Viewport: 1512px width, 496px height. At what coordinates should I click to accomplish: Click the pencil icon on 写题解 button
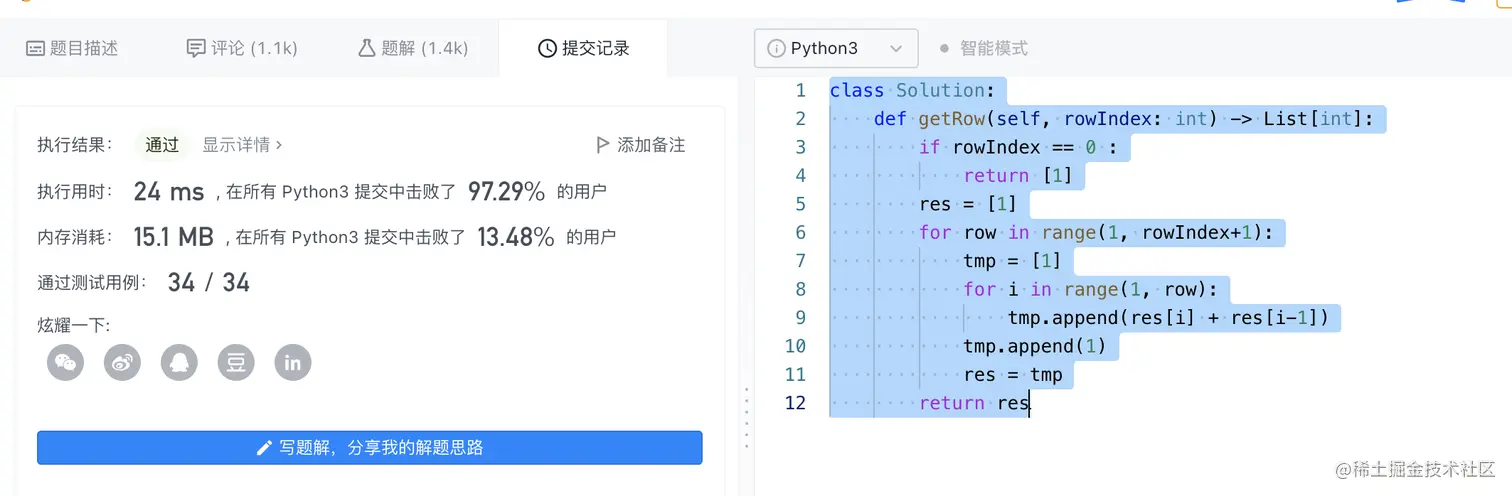click(x=264, y=448)
